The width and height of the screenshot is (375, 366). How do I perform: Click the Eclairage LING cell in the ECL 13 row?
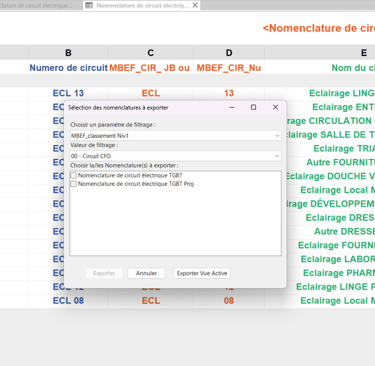tap(320, 93)
